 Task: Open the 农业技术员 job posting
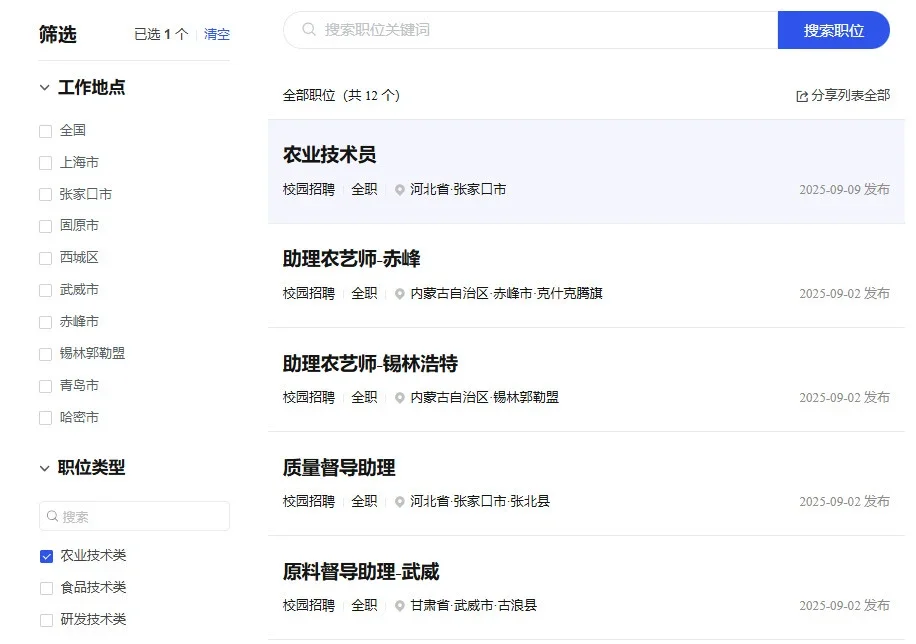click(329, 155)
